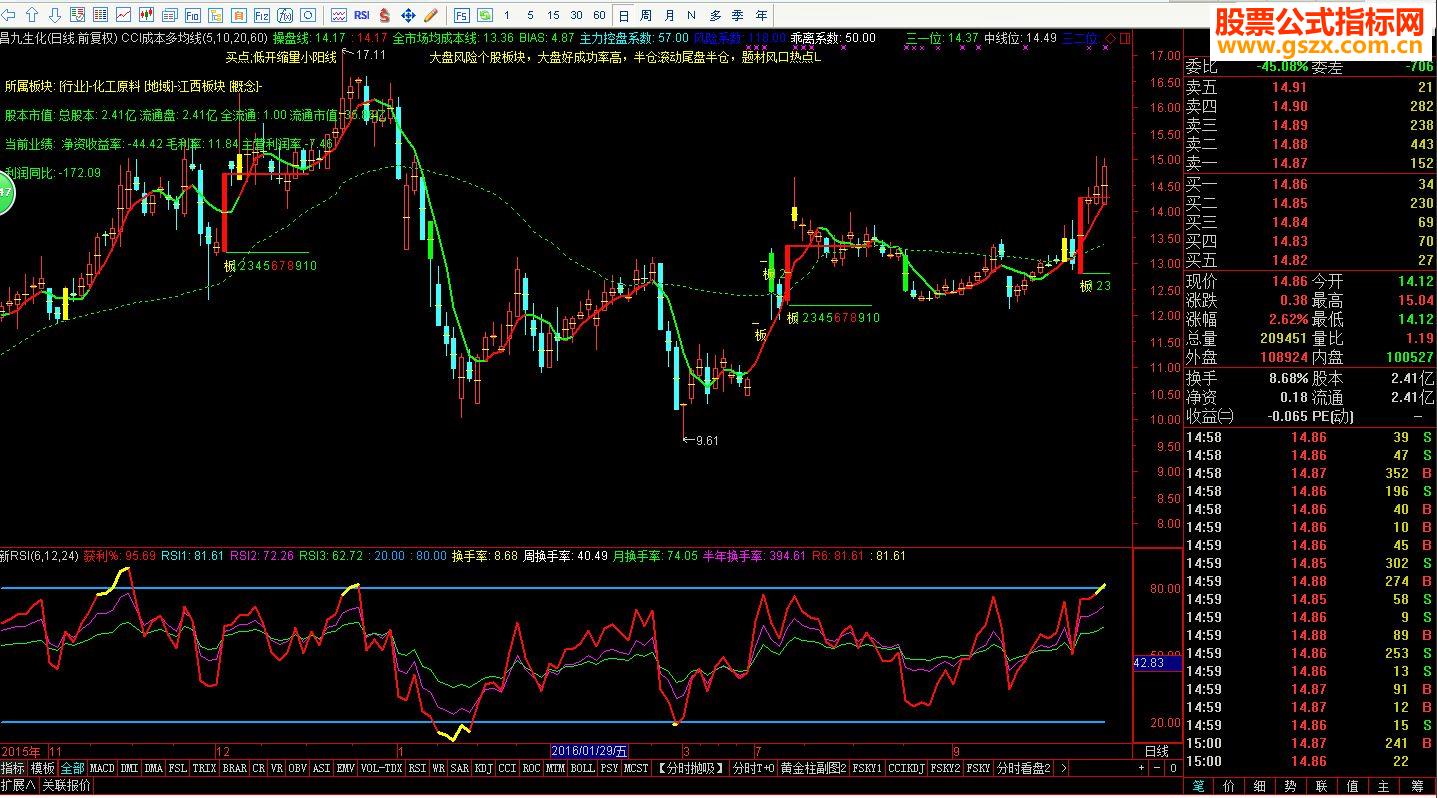
Task: Show more indicator tabs with the > arrow
Action: 1063,768
